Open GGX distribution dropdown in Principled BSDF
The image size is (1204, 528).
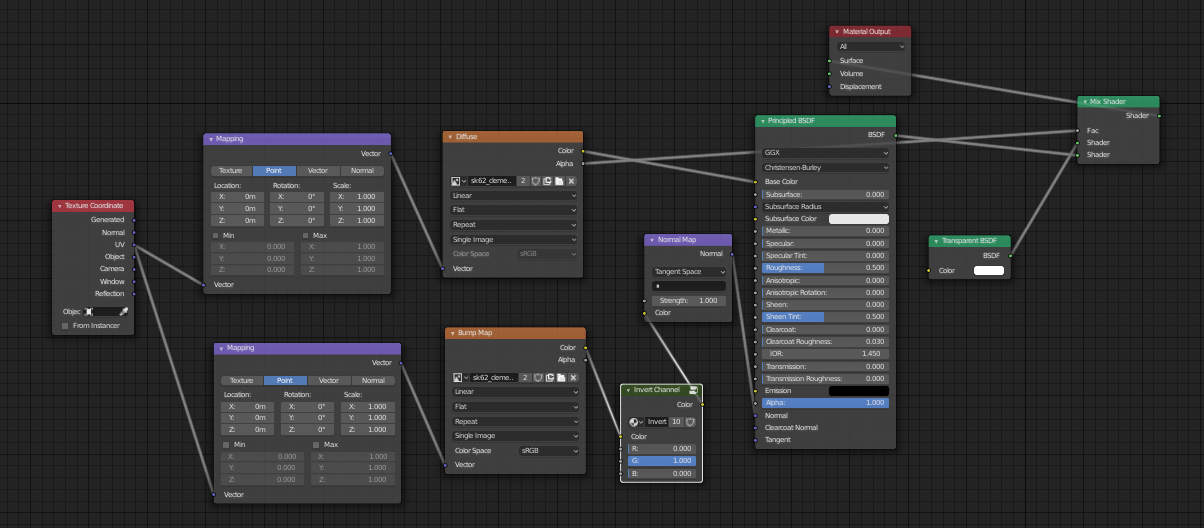826,153
